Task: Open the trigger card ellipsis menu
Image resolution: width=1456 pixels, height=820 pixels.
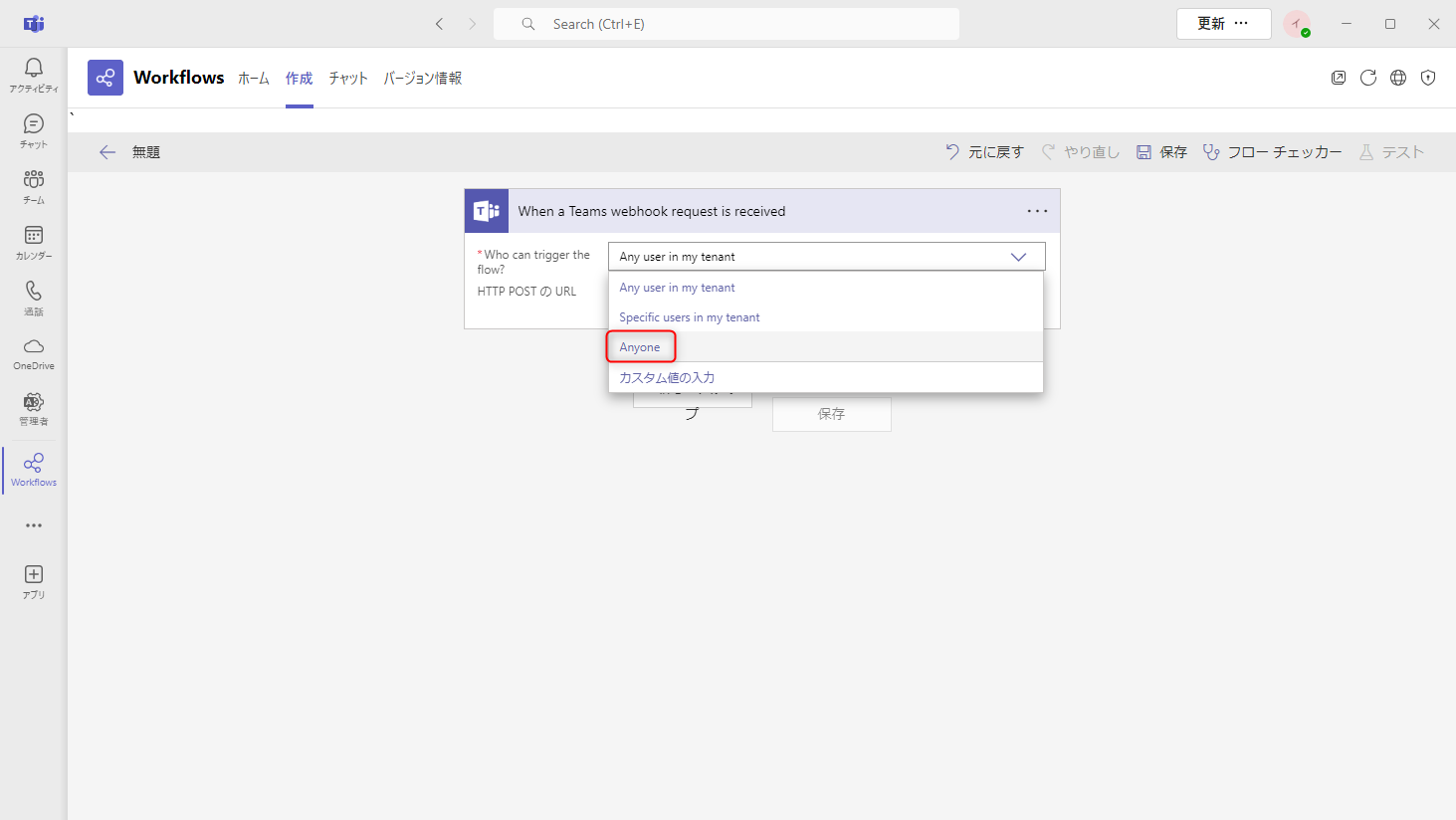Action: click(1037, 211)
